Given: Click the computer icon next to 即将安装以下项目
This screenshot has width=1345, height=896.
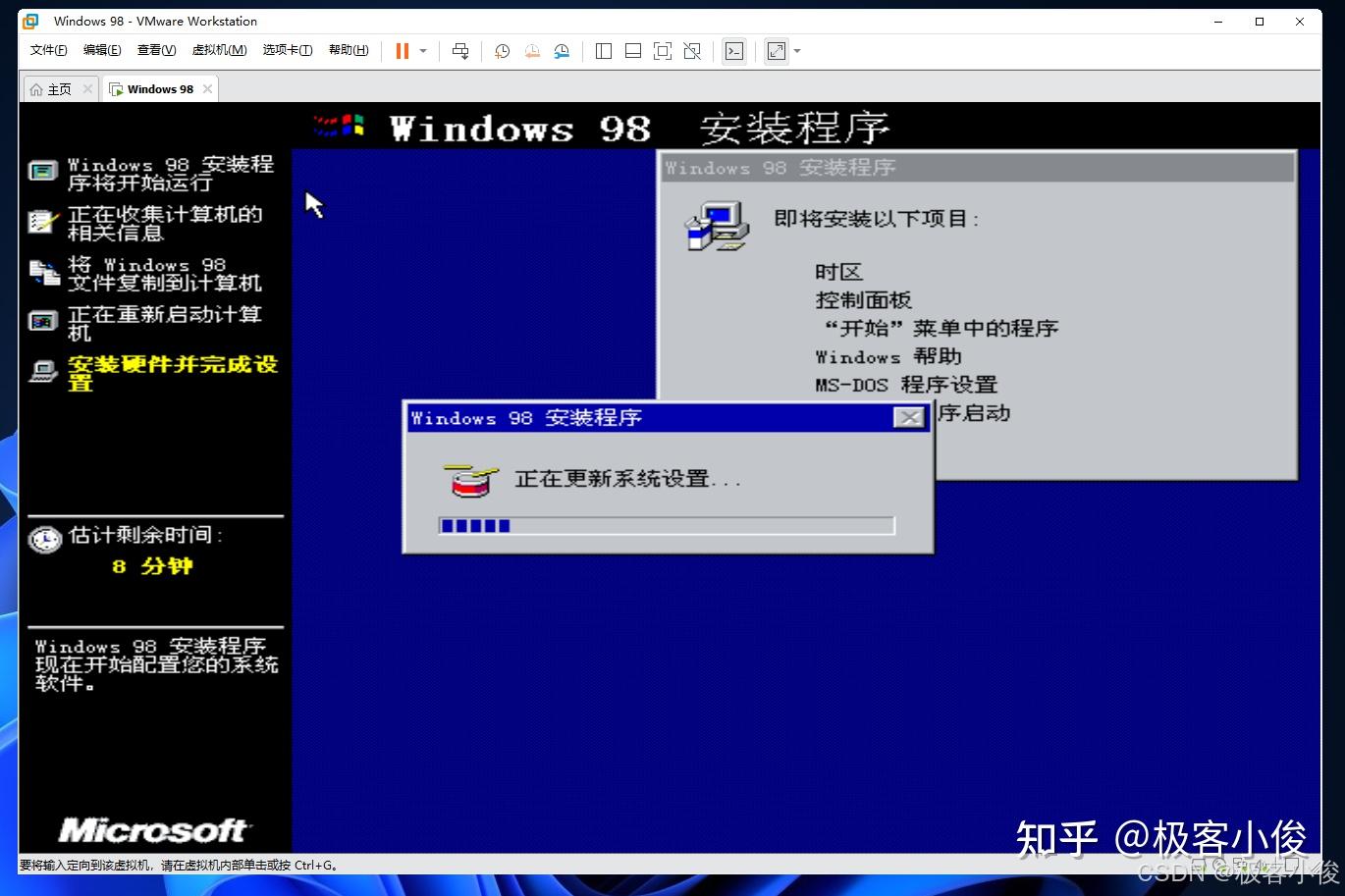Looking at the screenshot, I should tap(717, 226).
